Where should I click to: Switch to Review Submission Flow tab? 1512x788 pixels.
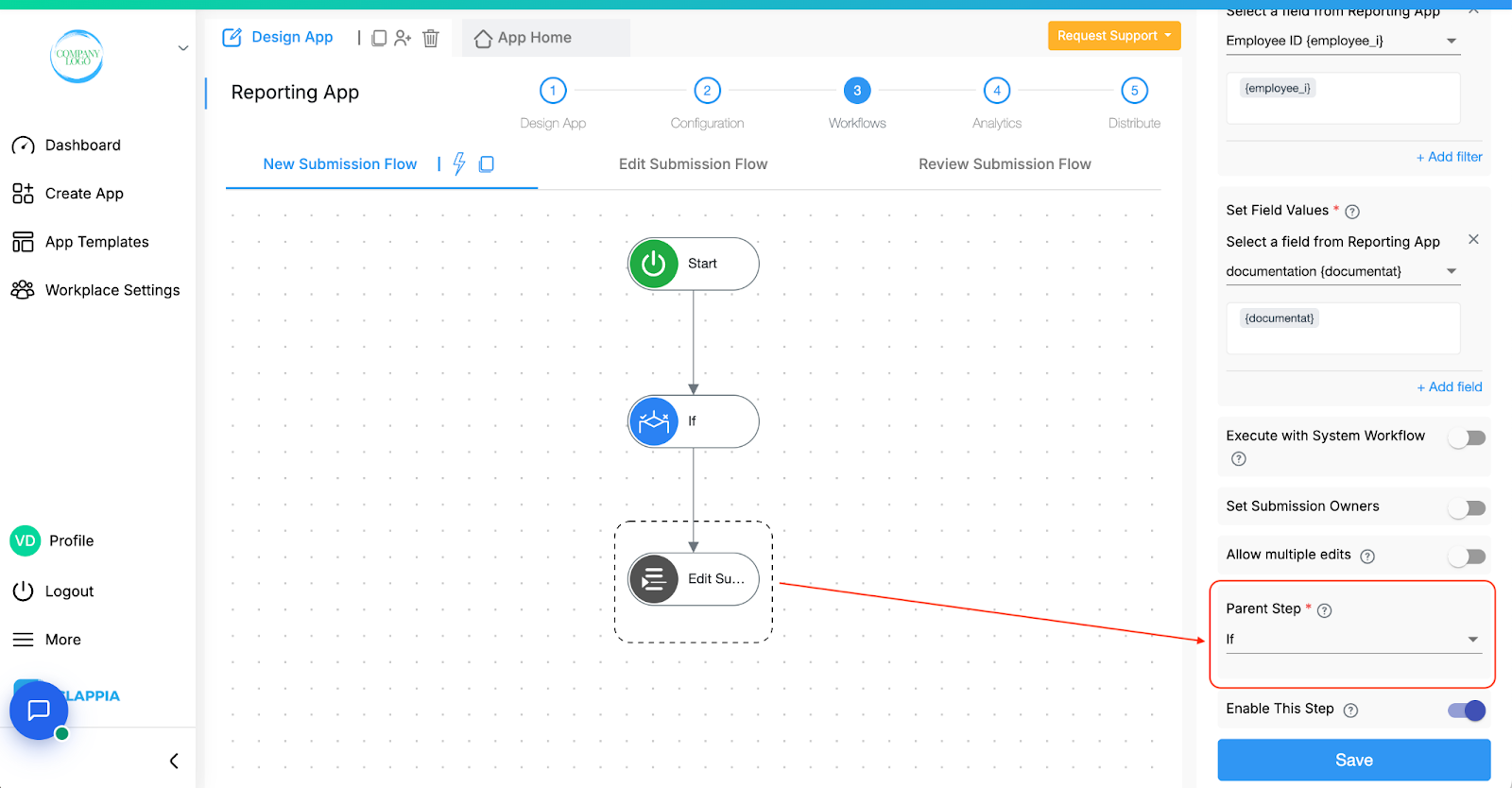[x=1005, y=164]
